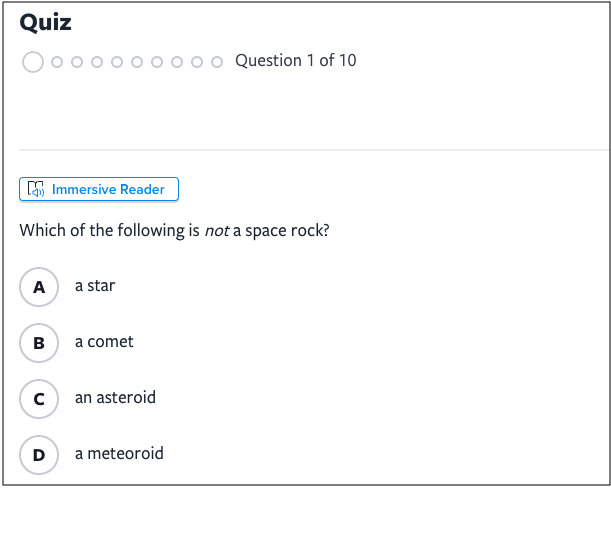Click the 'an asteroid' answer text
The image size is (611, 540).
[115, 397]
